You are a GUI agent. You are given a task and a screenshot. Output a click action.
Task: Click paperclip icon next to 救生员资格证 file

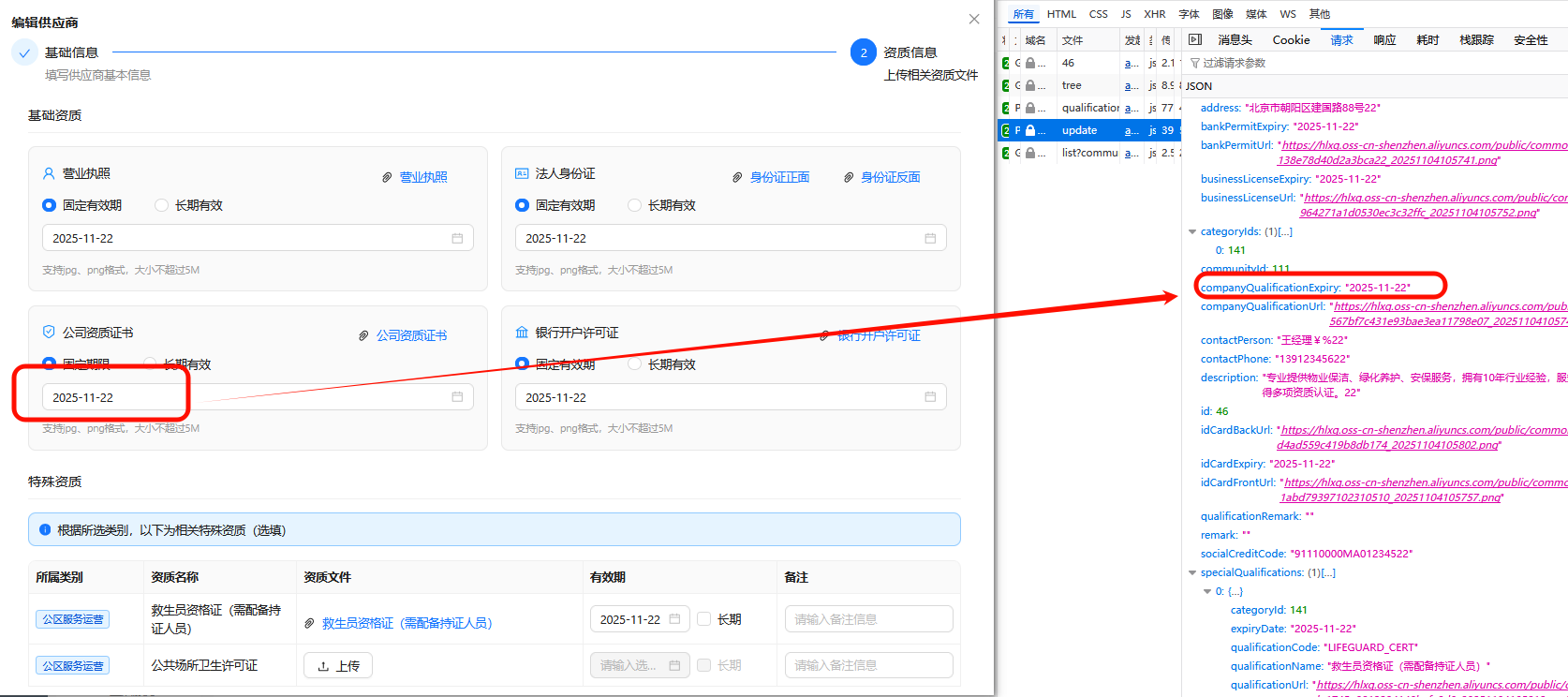[x=310, y=623]
